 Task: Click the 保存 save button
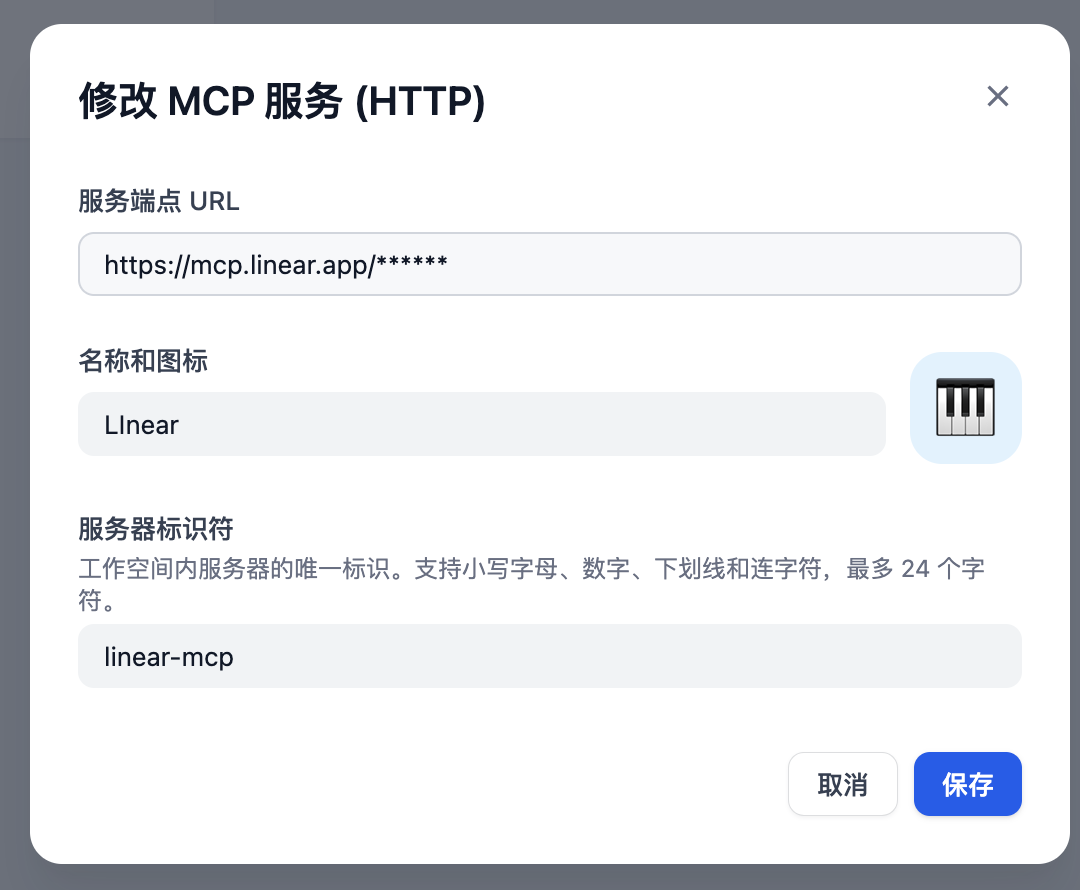point(967,784)
